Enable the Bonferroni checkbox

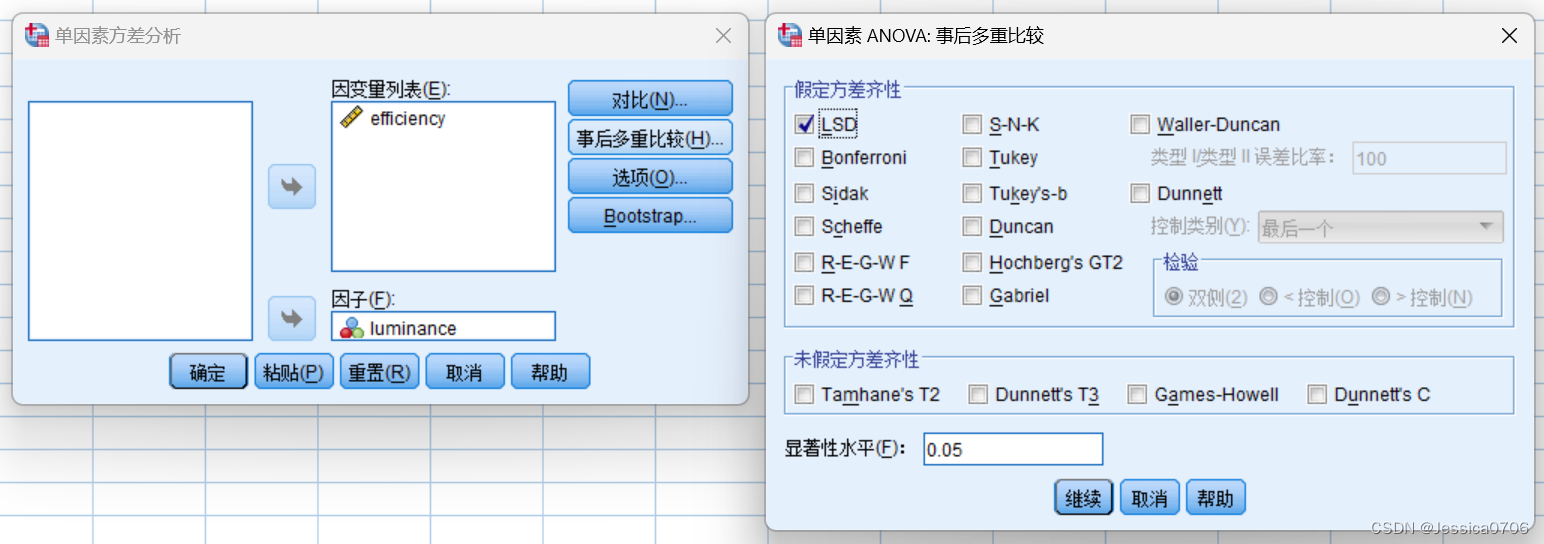(804, 158)
